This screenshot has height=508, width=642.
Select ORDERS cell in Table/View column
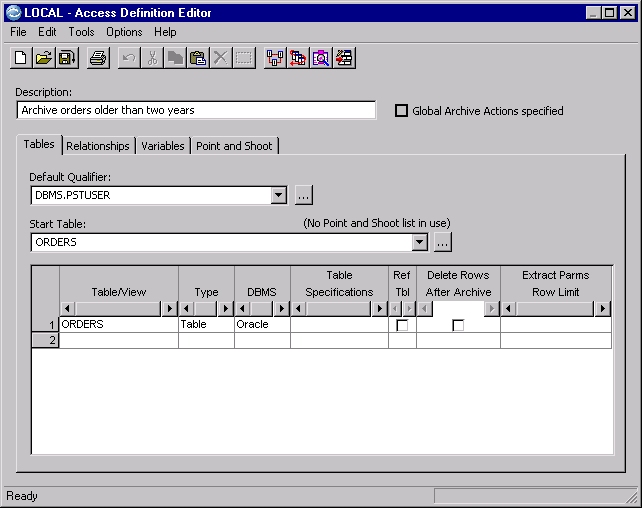click(x=119, y=324)
